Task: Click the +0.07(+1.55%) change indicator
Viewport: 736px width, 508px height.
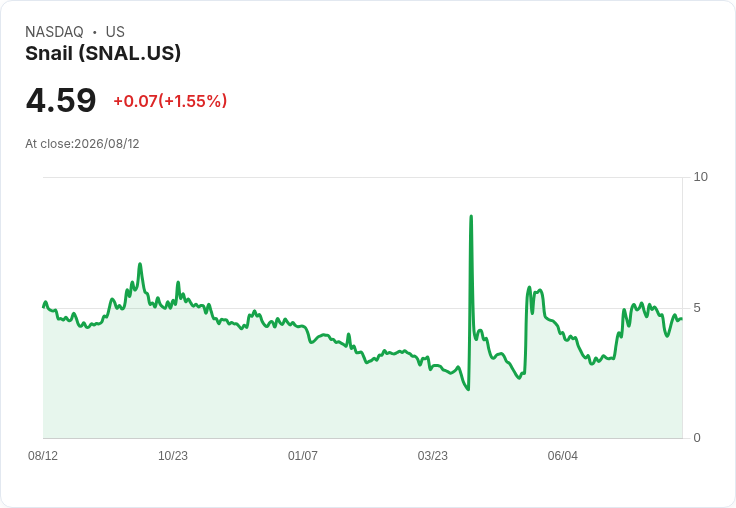Action: (x=170, y=101)
